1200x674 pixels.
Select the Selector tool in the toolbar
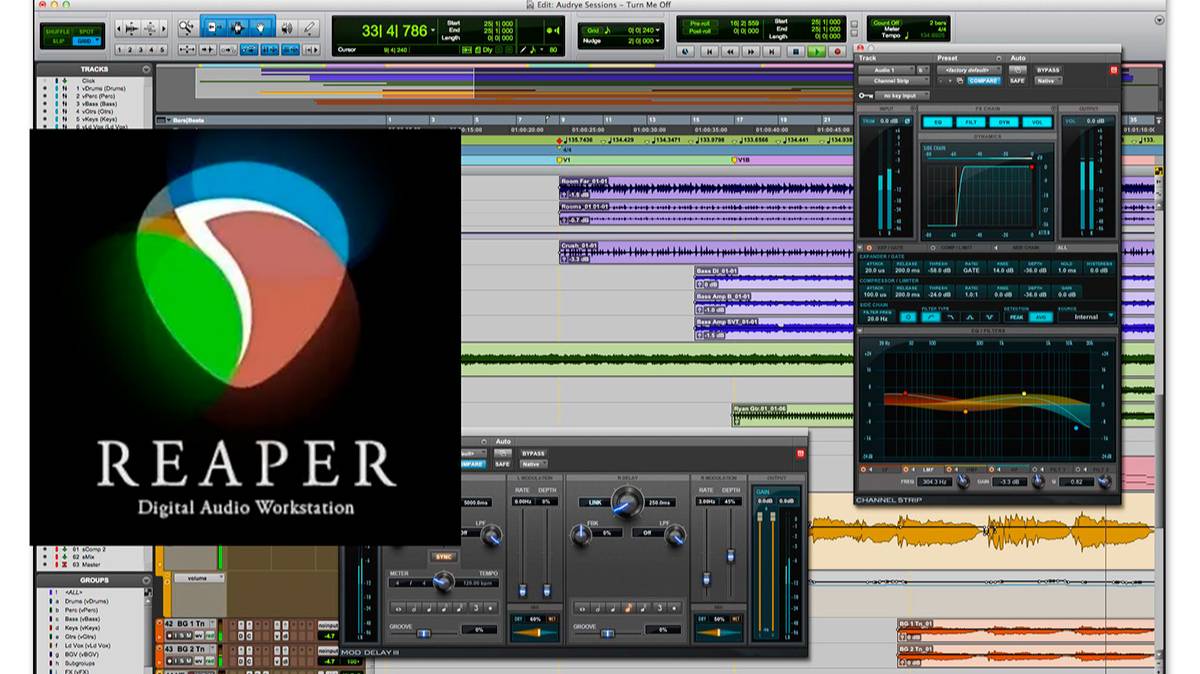point(237,27)
